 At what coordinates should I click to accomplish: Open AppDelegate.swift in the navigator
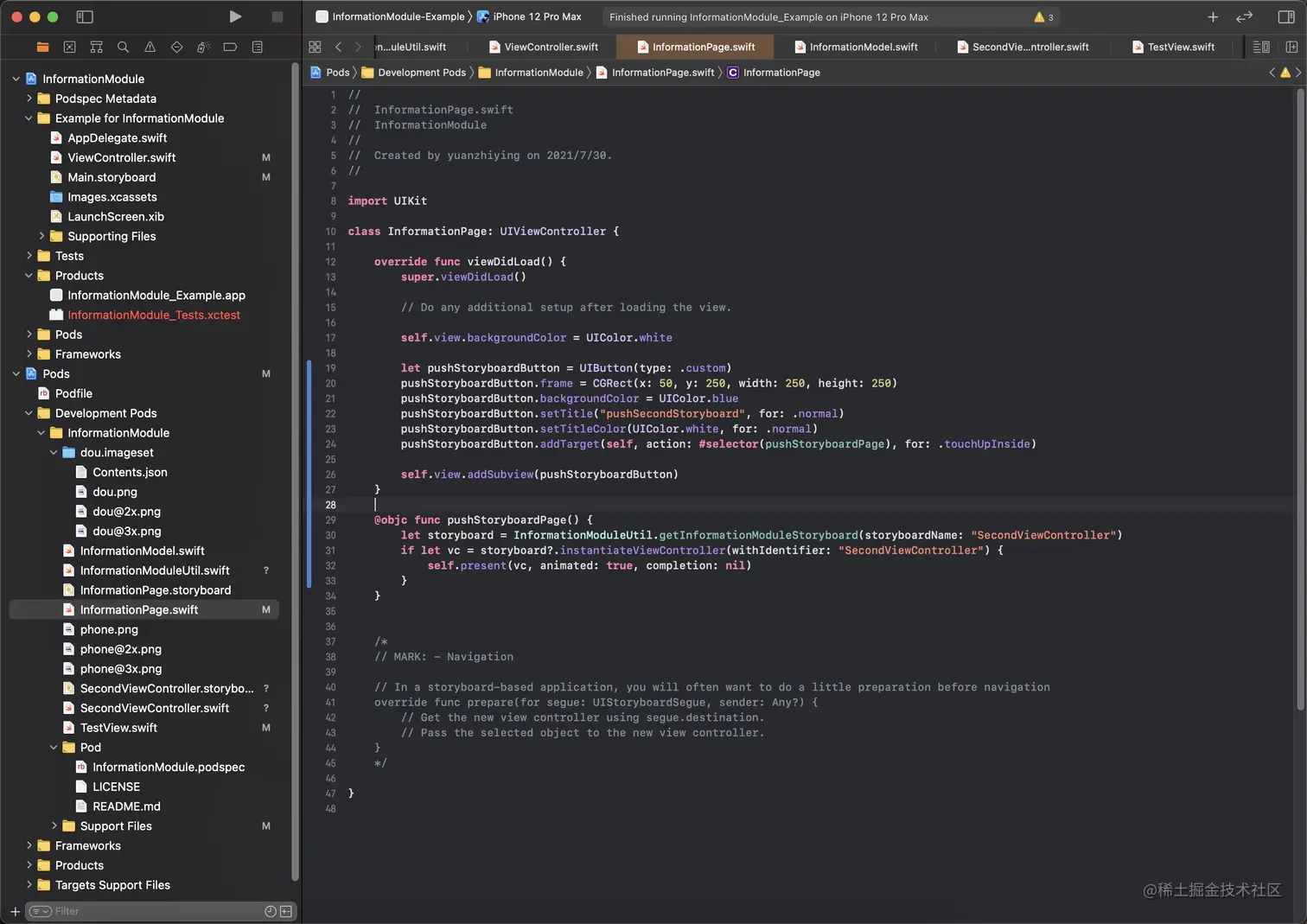coord(118,137)
